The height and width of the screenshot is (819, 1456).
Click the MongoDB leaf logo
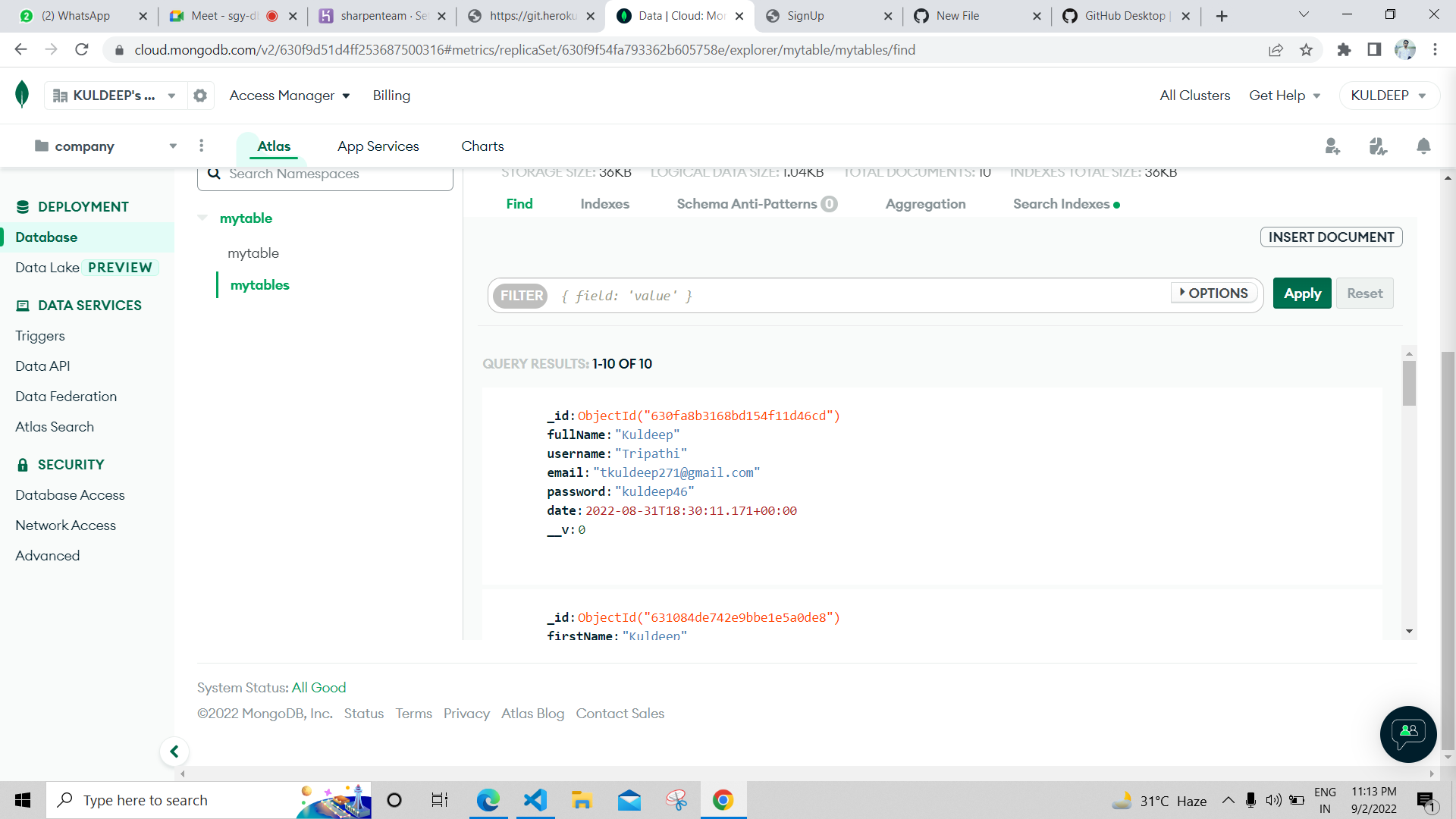(x=22, y=94)
